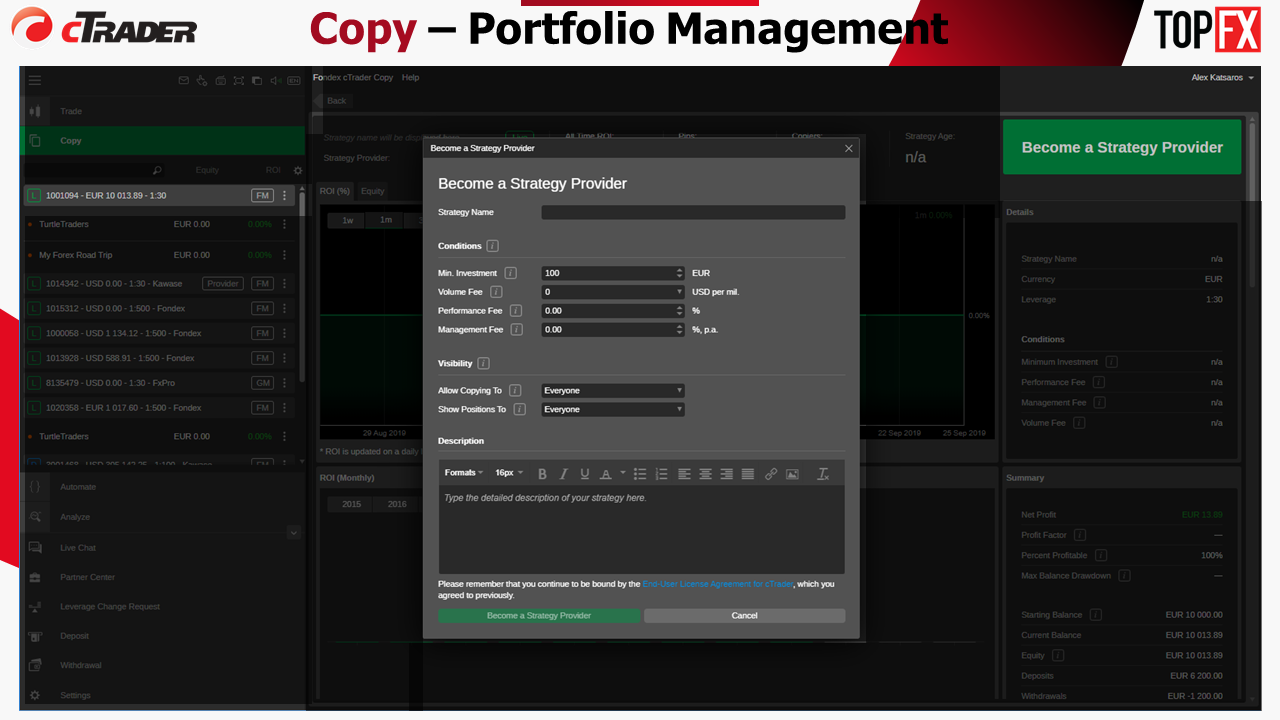Open the column settings gear next to ROI
The width and height of the screenshot is (1280, 720).
tap(297, 171)
